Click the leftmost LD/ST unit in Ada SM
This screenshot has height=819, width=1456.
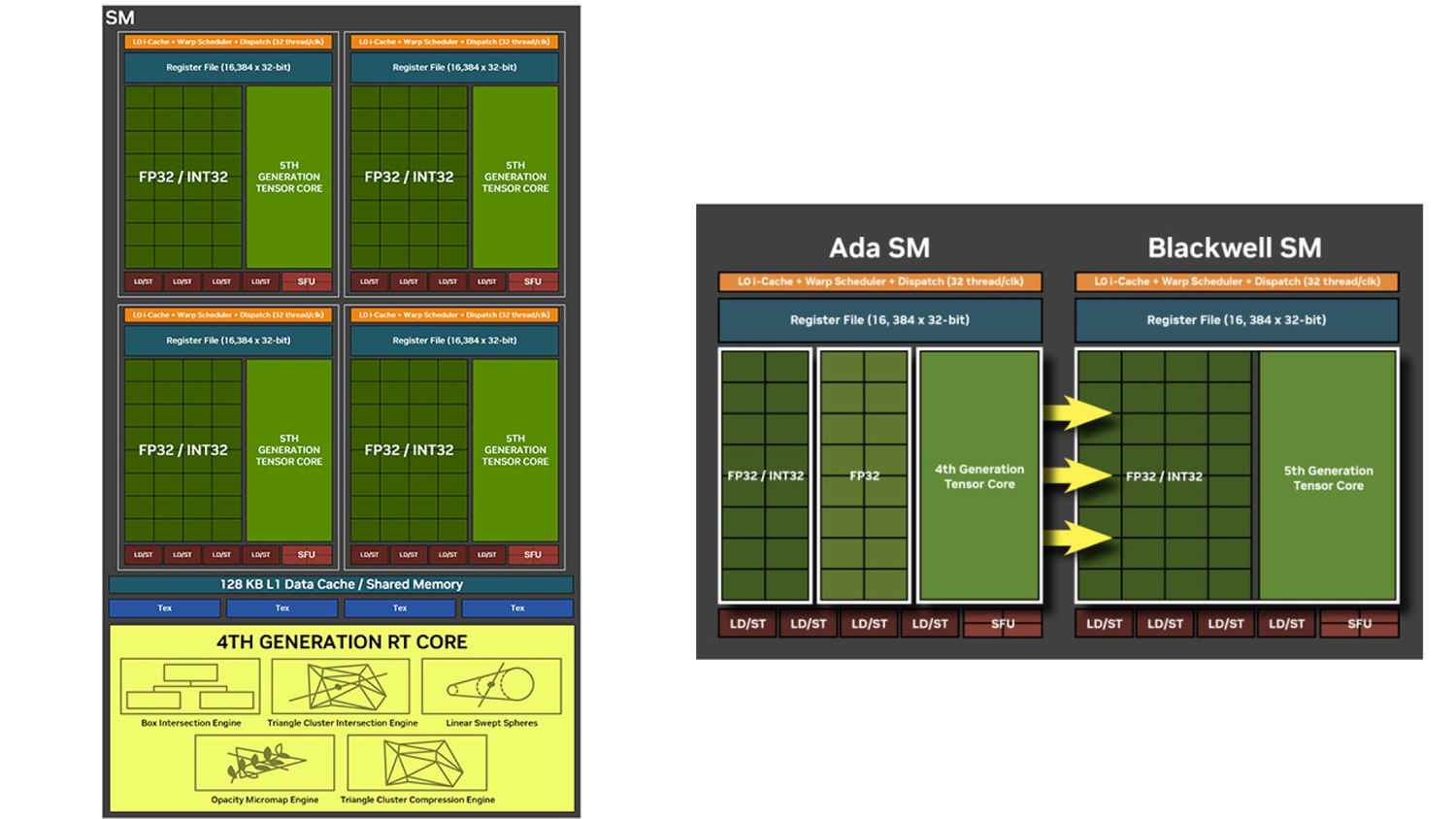click(747, 624)
